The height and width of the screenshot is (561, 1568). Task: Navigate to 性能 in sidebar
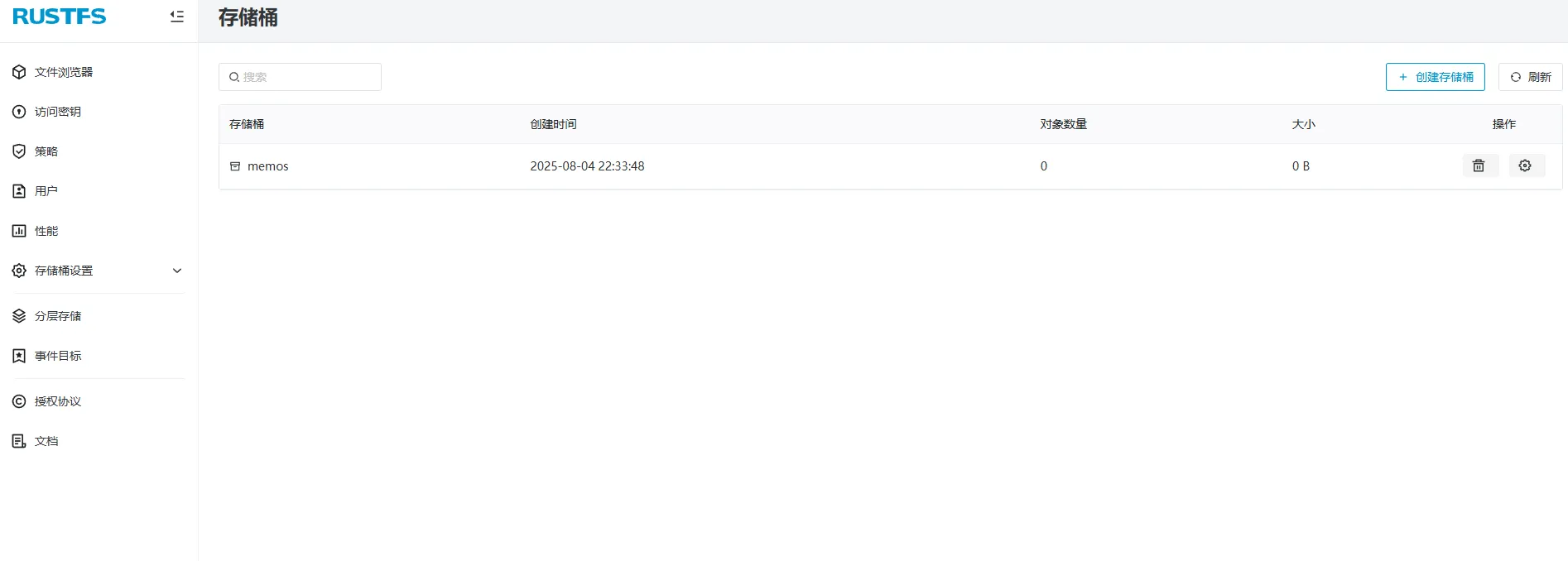pos(46,231)
